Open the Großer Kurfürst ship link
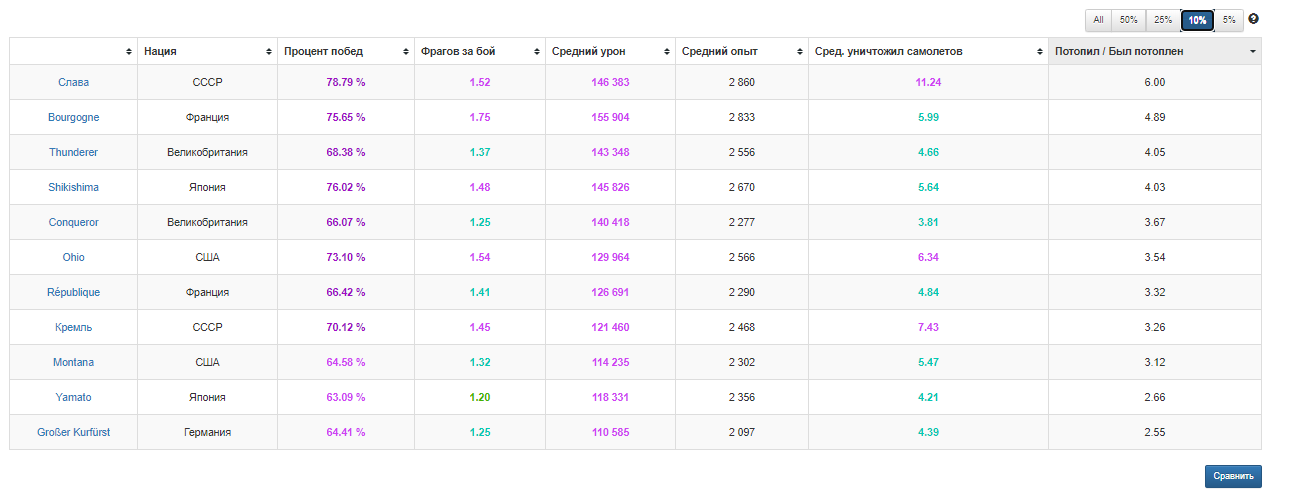Screen dimensions: 1304x501 73,432
